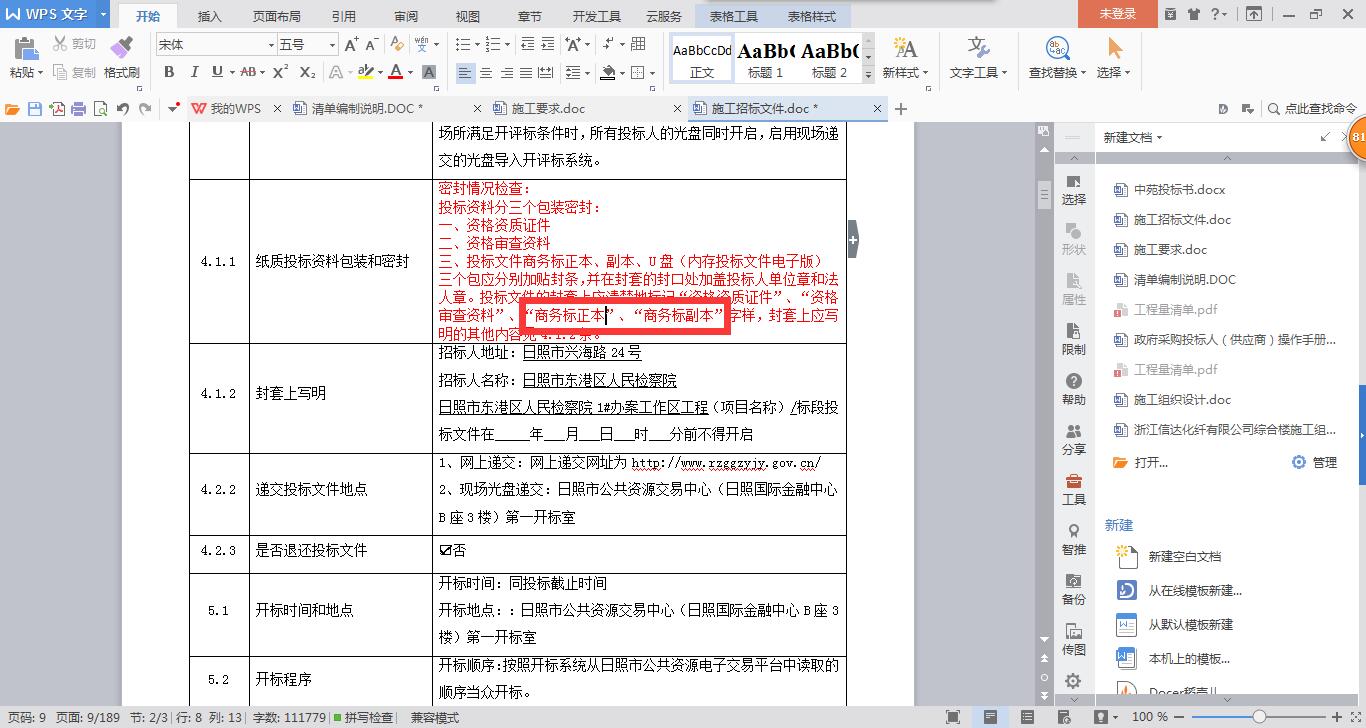Click 新建空白文档 in side panel
The height and width of the screenshot is (728, 1366).
pyautogui.click(x=1184, y=556)
